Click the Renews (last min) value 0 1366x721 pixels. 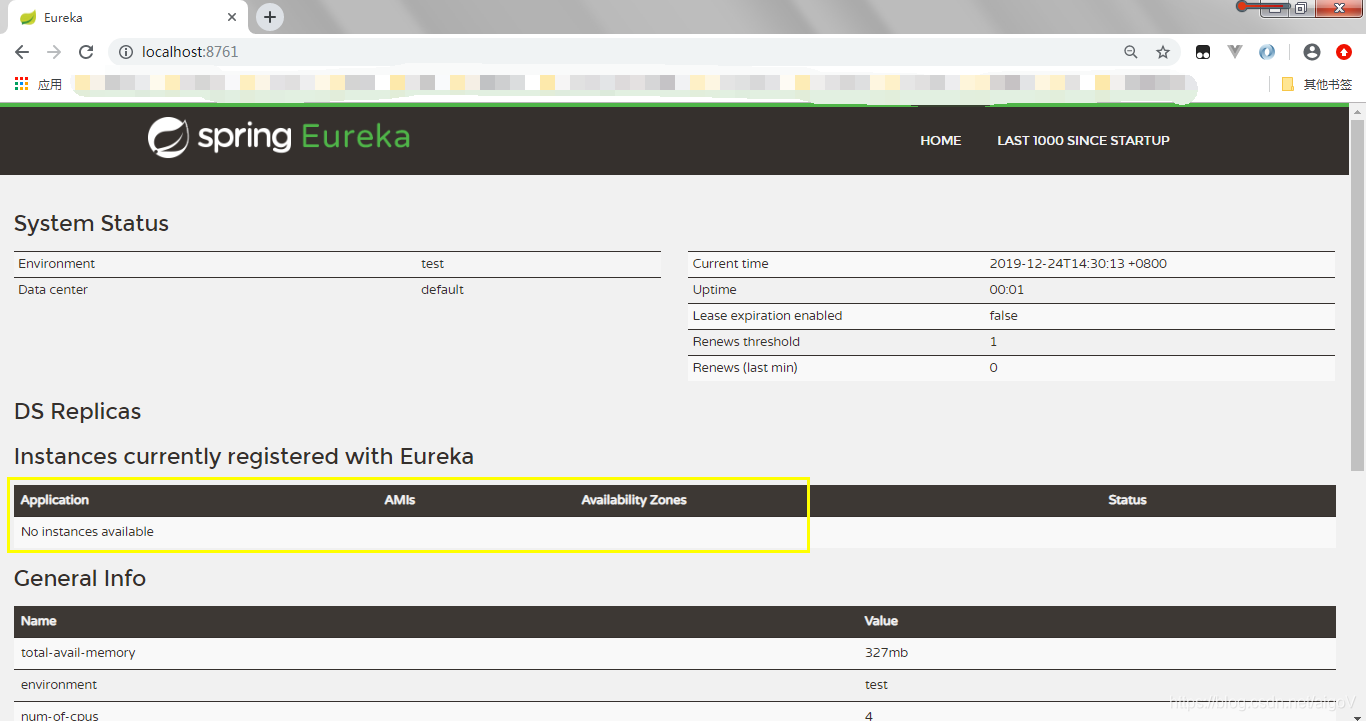(x=994, y=368)
